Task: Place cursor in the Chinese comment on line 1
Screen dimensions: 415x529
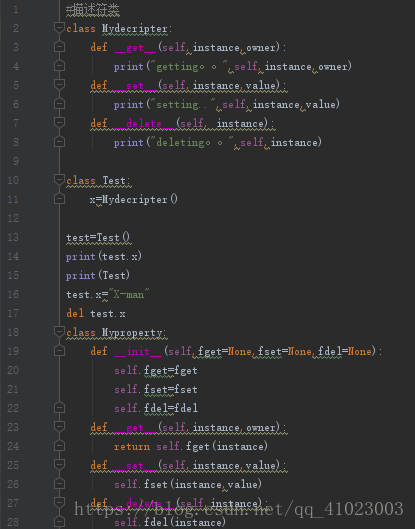Action: 92,10
